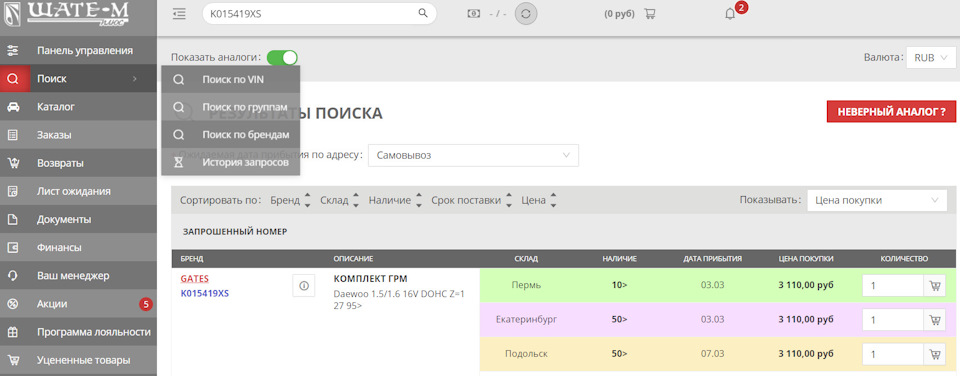The image size is (960, 376).
Task: Click the КОМПЛЕКТ ГРМ description
Action: (x=370, y=279)
